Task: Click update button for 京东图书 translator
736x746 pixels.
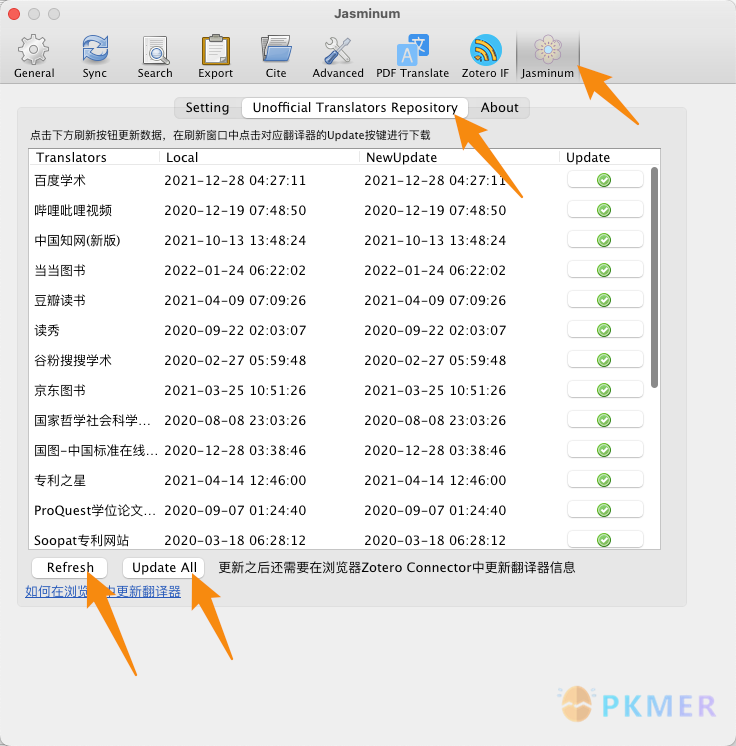Action: [x=605, y=390]
